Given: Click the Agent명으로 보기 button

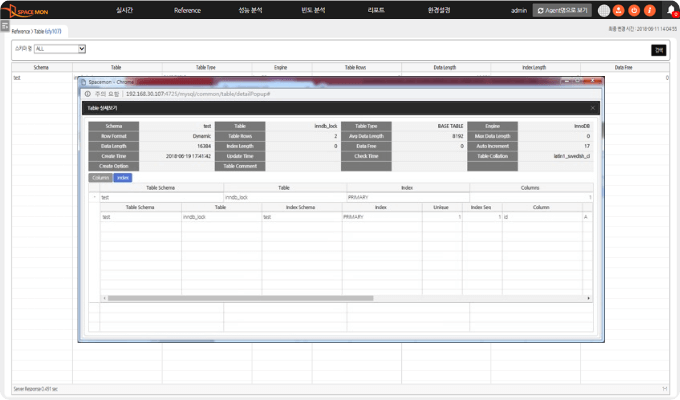Looking at the screenshot, I should click(x=561, y=10).
